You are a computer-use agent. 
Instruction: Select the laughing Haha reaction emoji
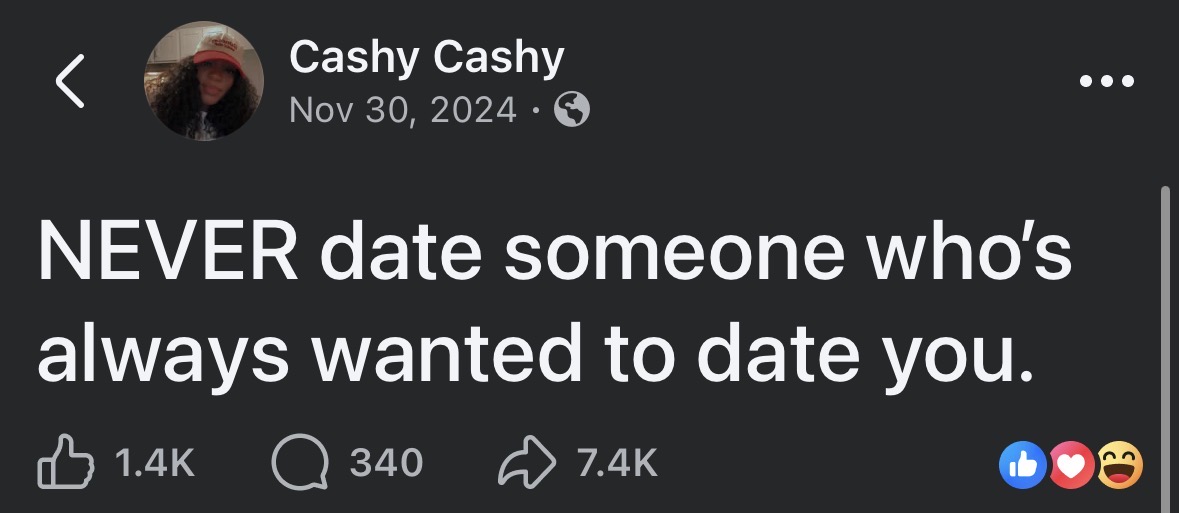(x=1118, y=462)
